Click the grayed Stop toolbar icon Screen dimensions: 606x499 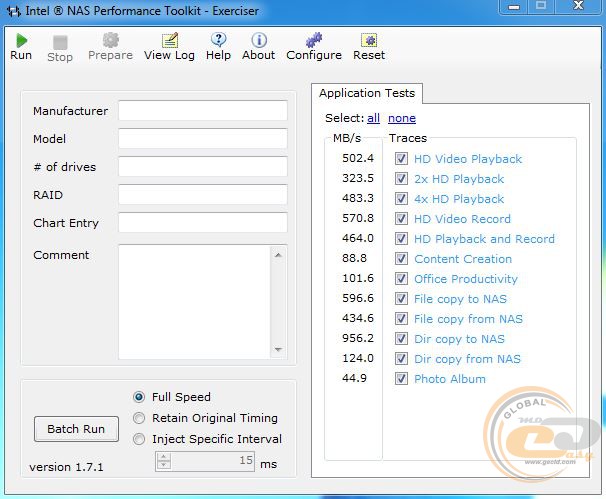[x=60, y=43]
